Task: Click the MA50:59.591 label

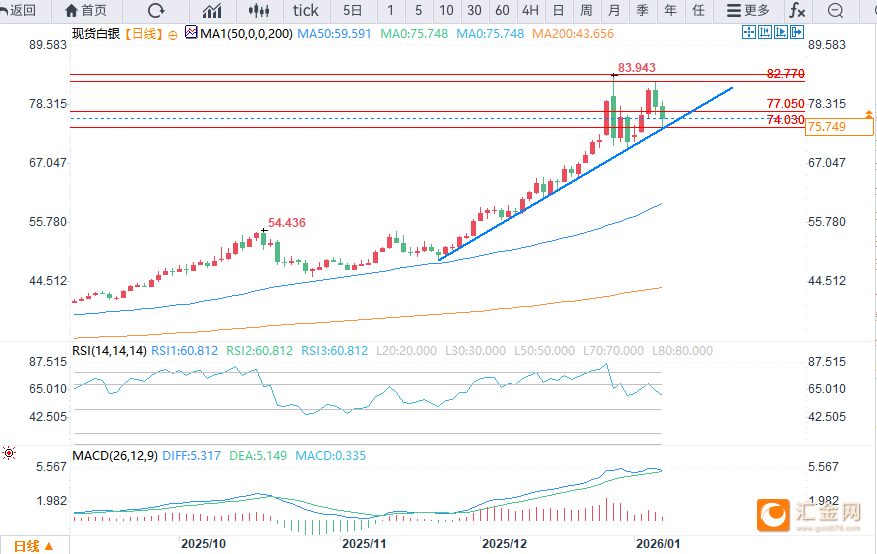Action: point(334,34)
